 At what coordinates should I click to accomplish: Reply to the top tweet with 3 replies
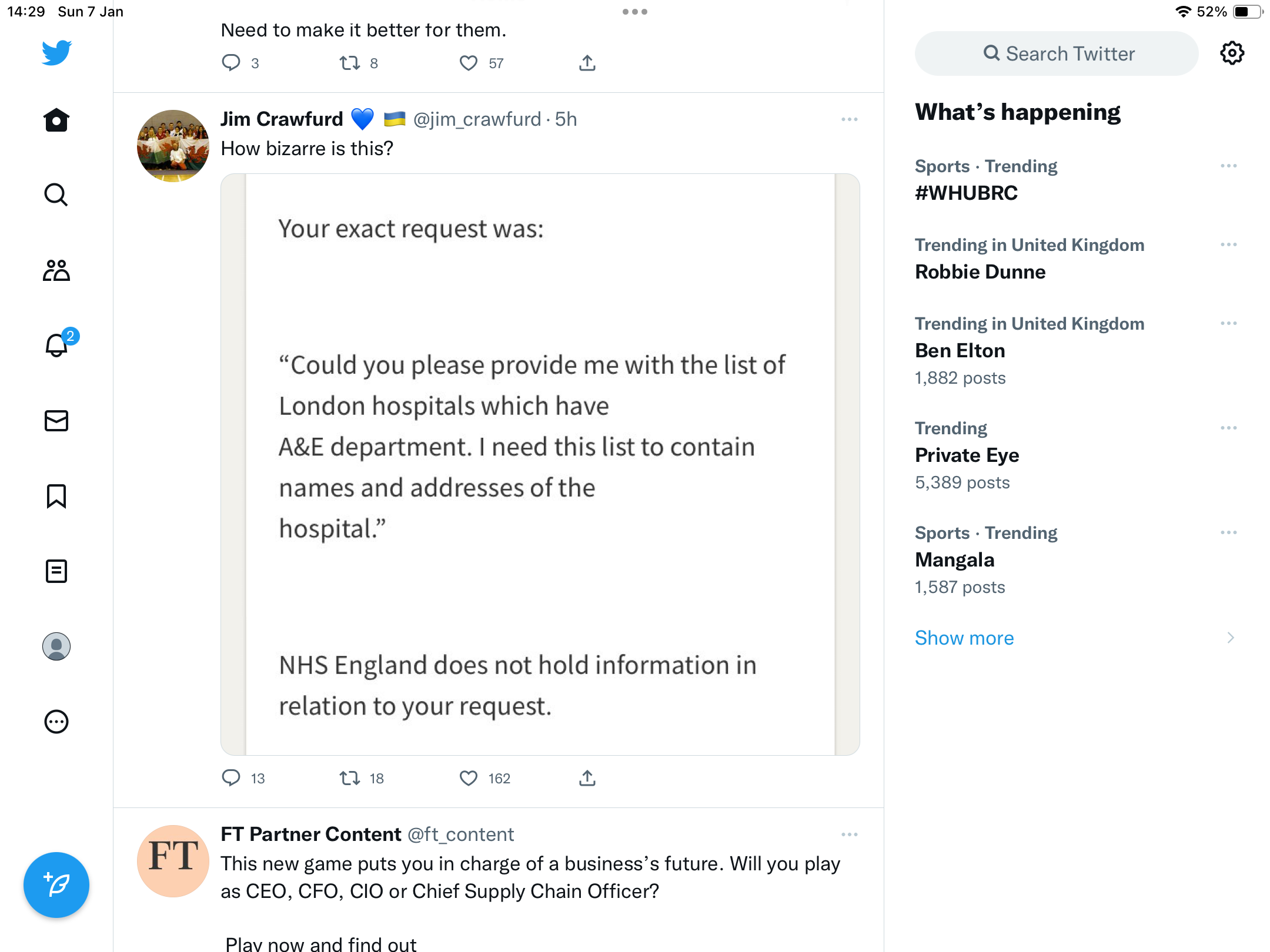point(231,62)
